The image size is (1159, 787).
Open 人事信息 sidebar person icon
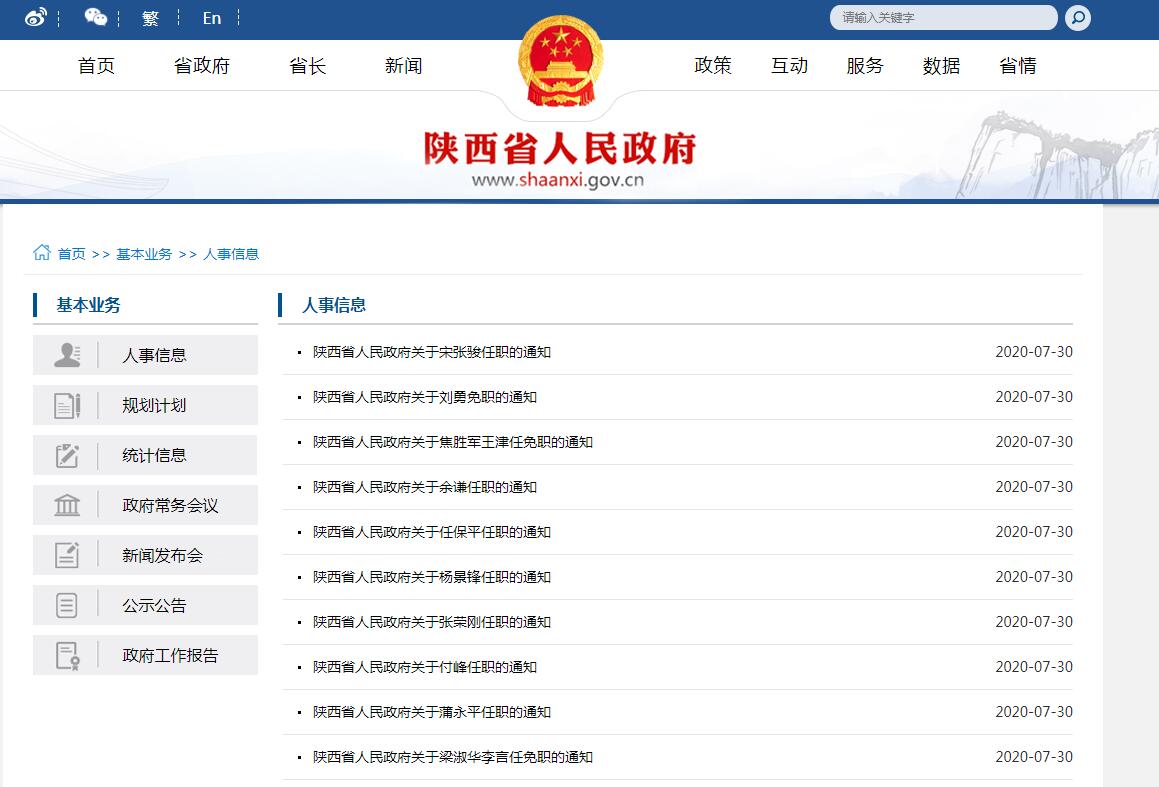coord(67,355)
